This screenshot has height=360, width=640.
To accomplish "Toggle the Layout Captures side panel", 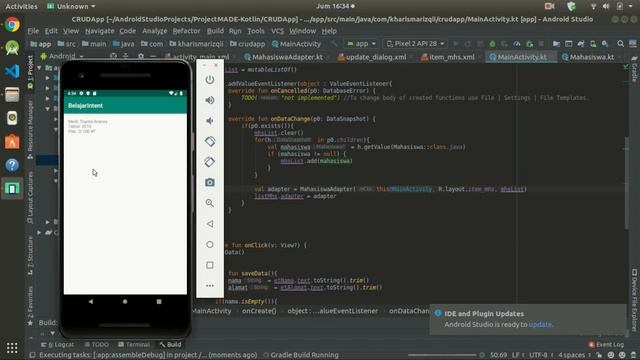I will coord(30,198).
